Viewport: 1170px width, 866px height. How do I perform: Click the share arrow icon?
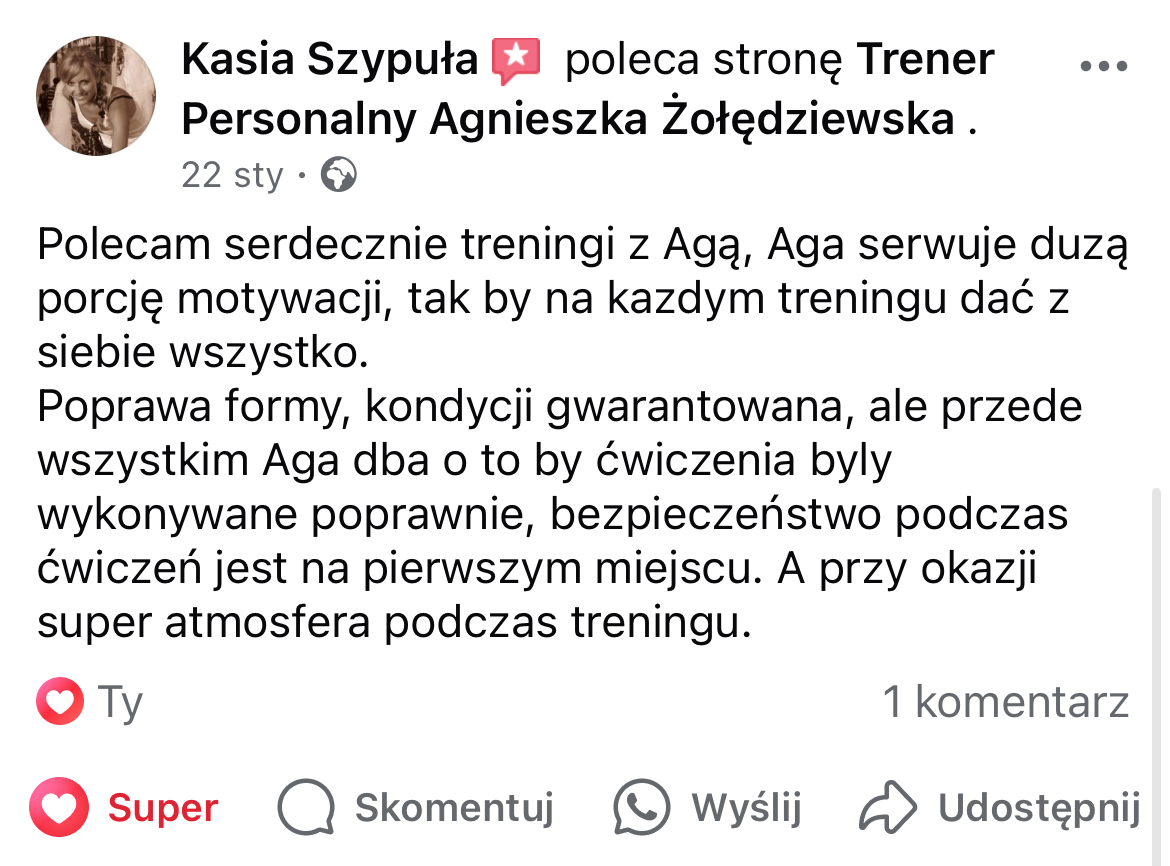pyautogui.click(x=888, y=808)
